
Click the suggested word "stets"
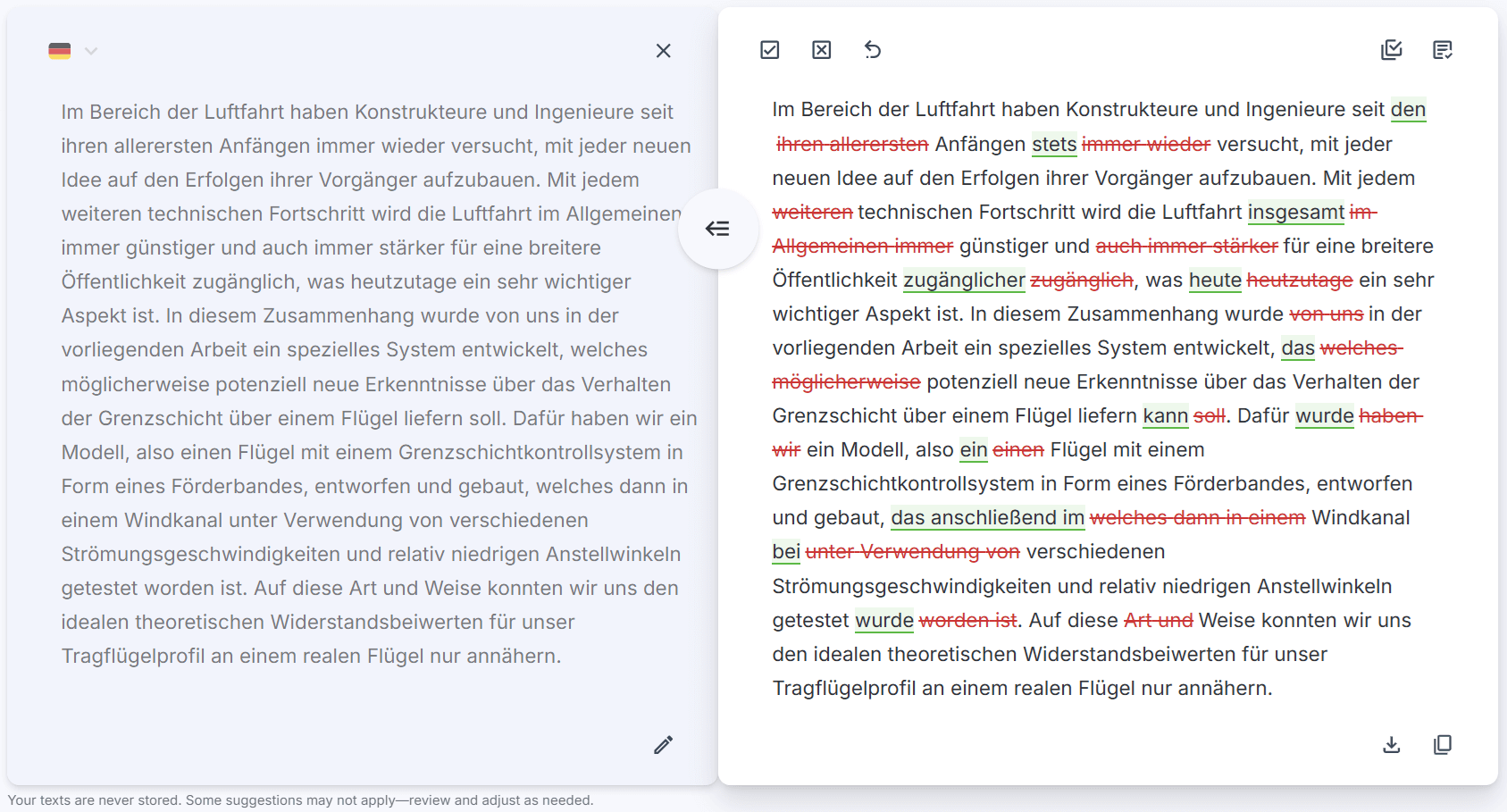pos(1054,144)
